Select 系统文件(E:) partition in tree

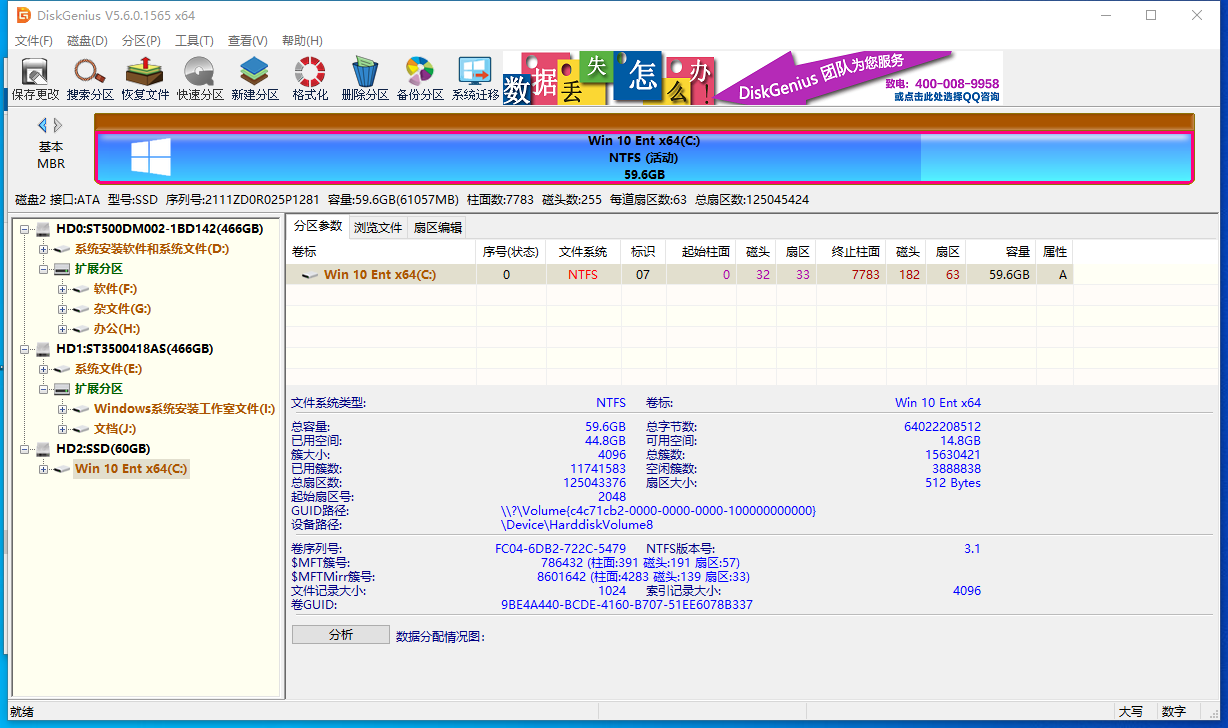[x=108, y=369]
